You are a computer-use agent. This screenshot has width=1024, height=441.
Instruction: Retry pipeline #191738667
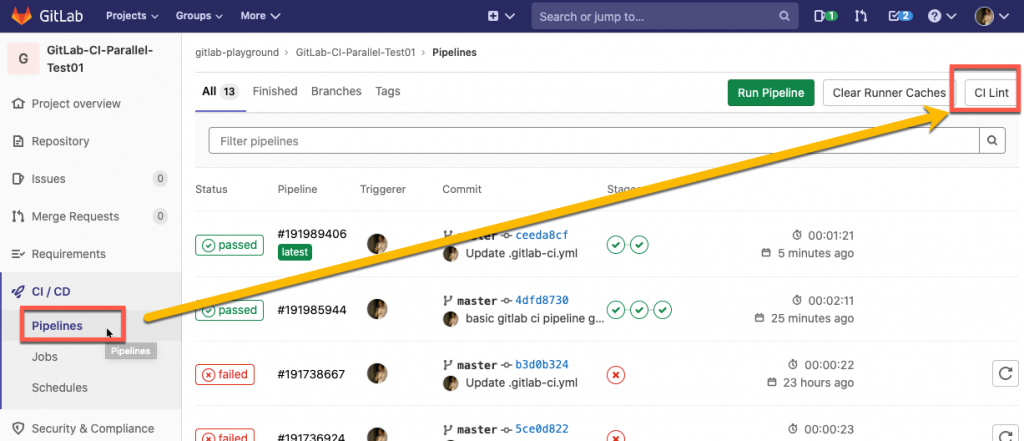pos(1005,374)
